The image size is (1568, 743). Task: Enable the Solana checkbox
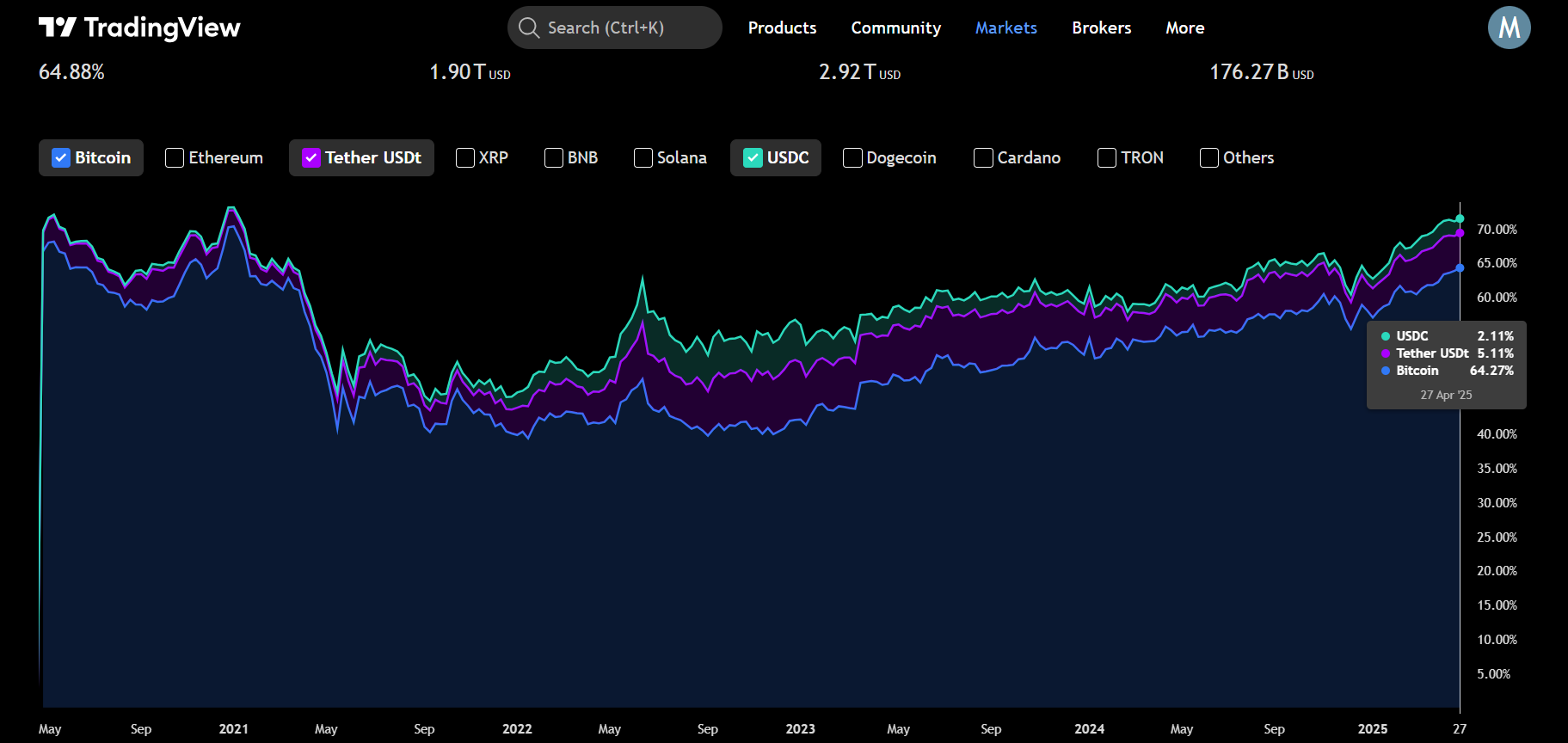(643, 157)
